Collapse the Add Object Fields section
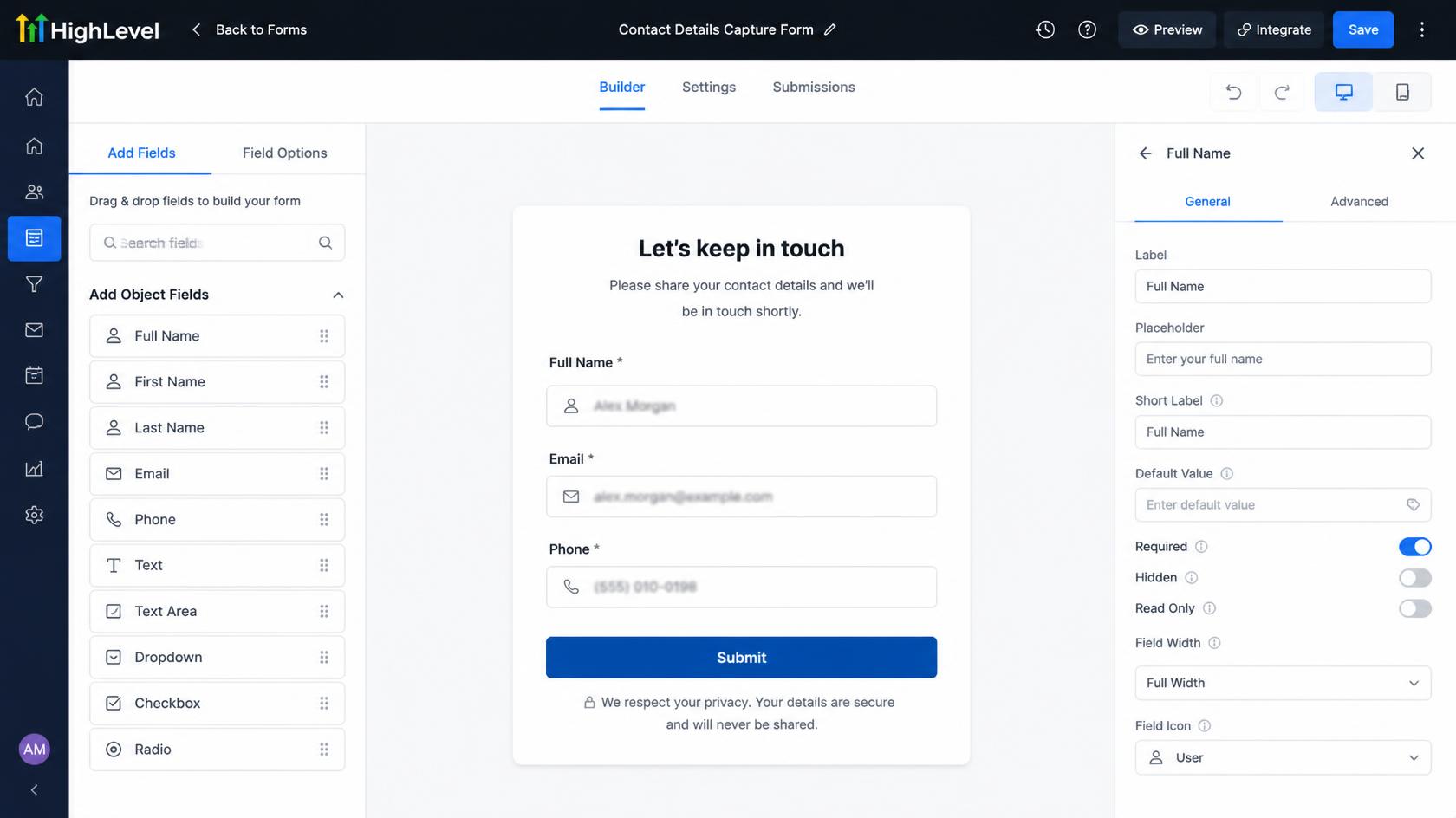Viewport: 1456px width, 818px height. (338, 295)
